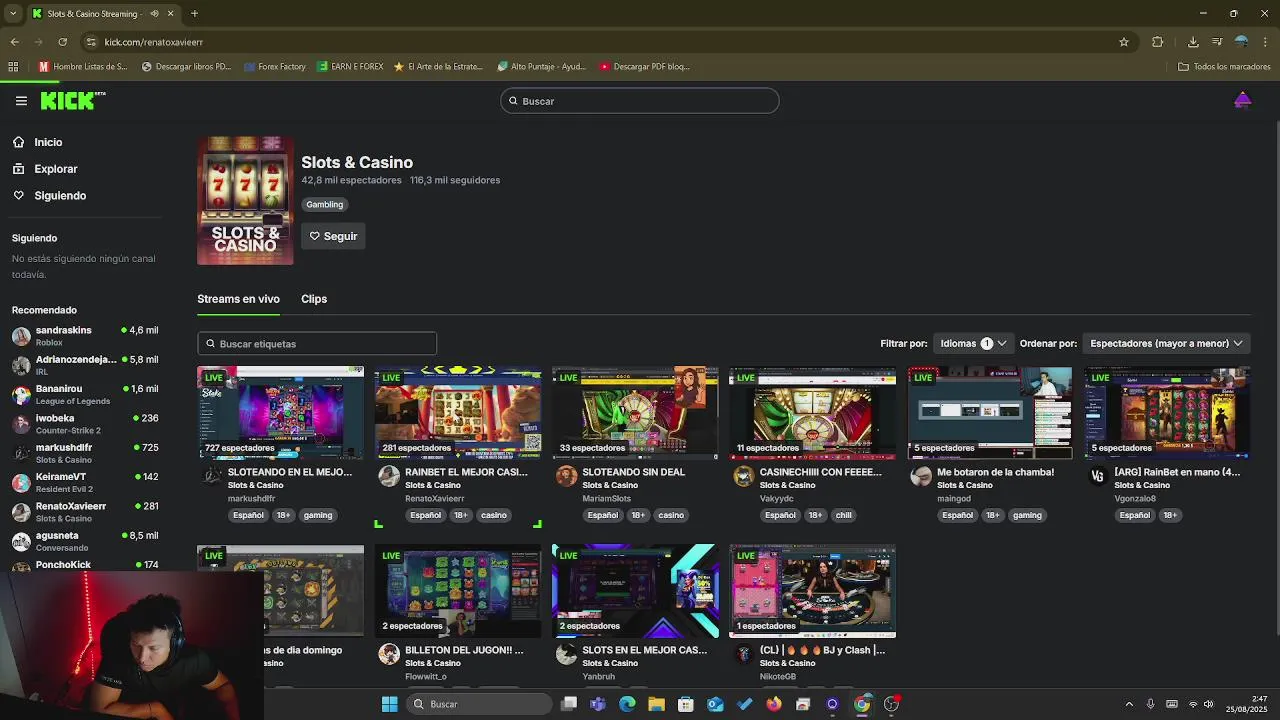Viewport: 1280px width, 720px height.
Task: Click the Buscar etiquetas tag search field
Action: tap(317, 343)
